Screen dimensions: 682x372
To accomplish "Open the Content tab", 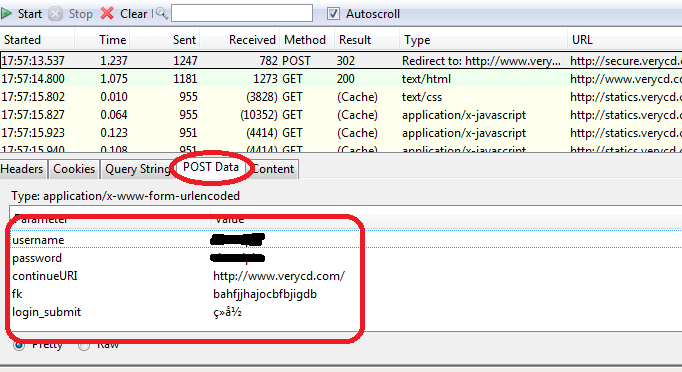I will pos(273,169).
